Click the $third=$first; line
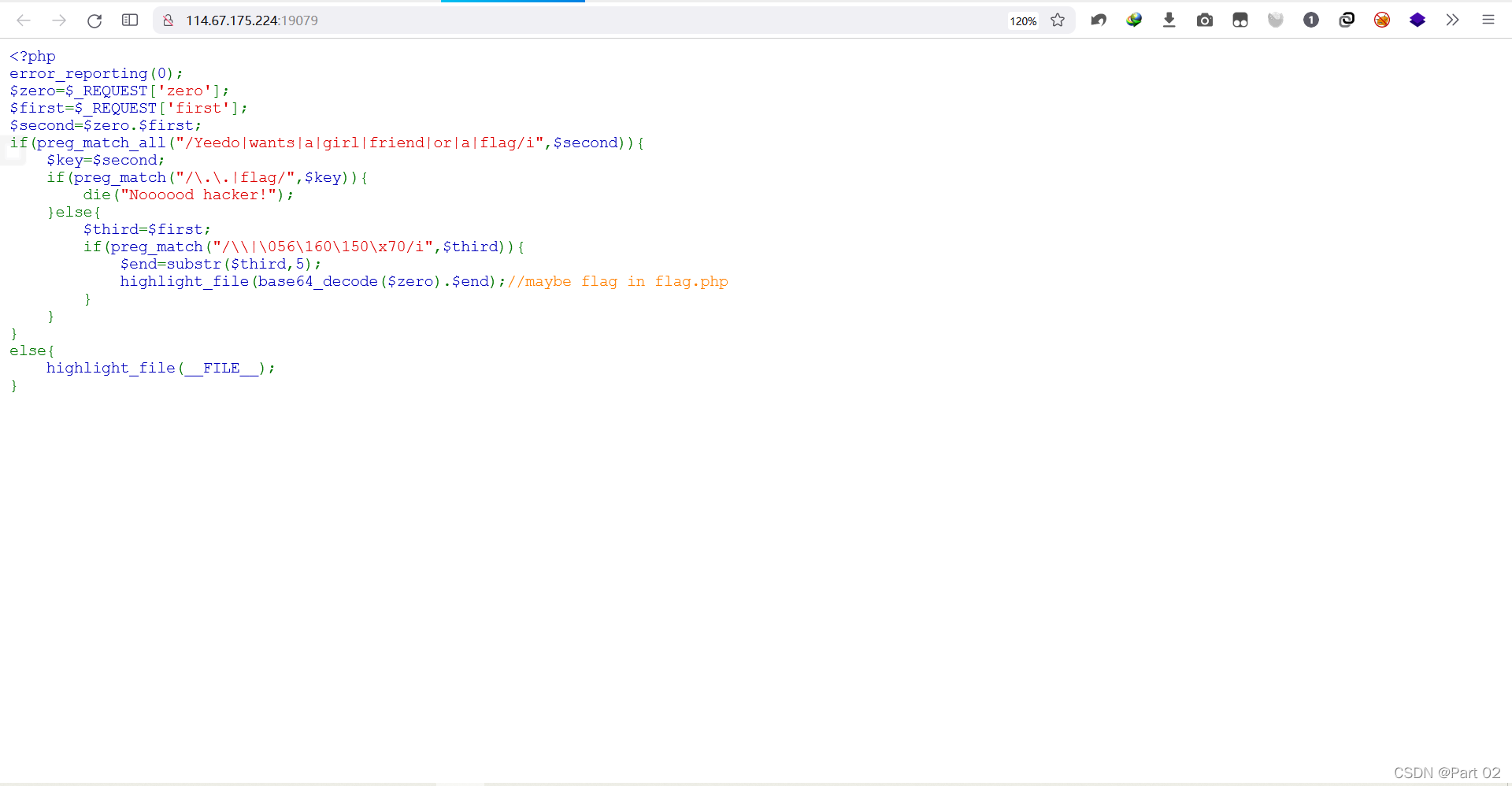The height and width of the screenshot is (786, 1512). coord(147,229)
